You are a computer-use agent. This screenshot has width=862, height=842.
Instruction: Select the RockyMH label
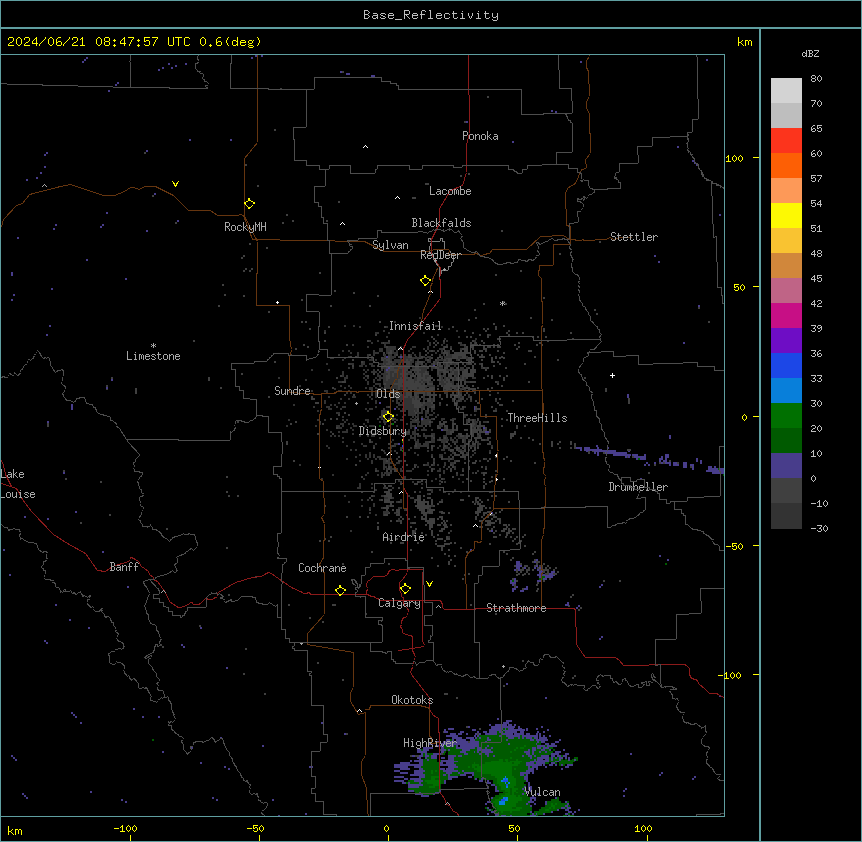(245, 227)
